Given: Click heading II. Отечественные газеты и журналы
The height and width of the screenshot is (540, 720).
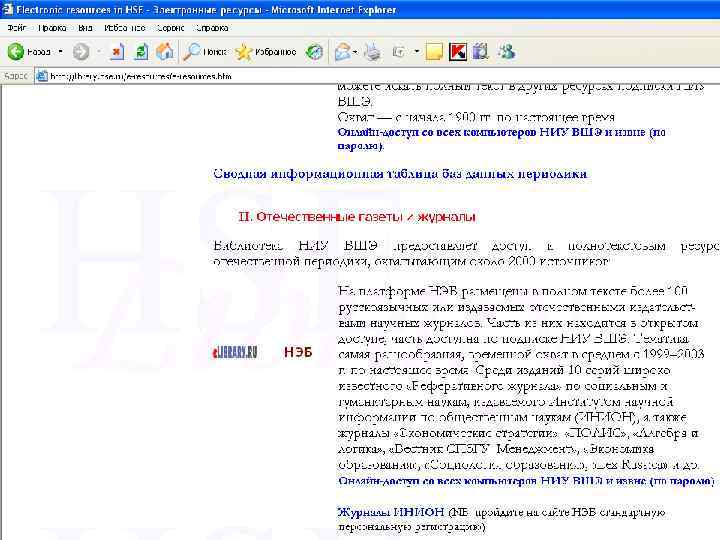Looking at the screenshot, I should click(357, 217).
